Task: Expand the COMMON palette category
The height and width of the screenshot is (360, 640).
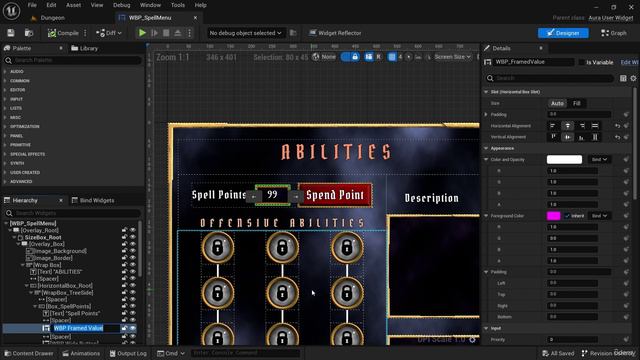Action: (x=5, y=81)
